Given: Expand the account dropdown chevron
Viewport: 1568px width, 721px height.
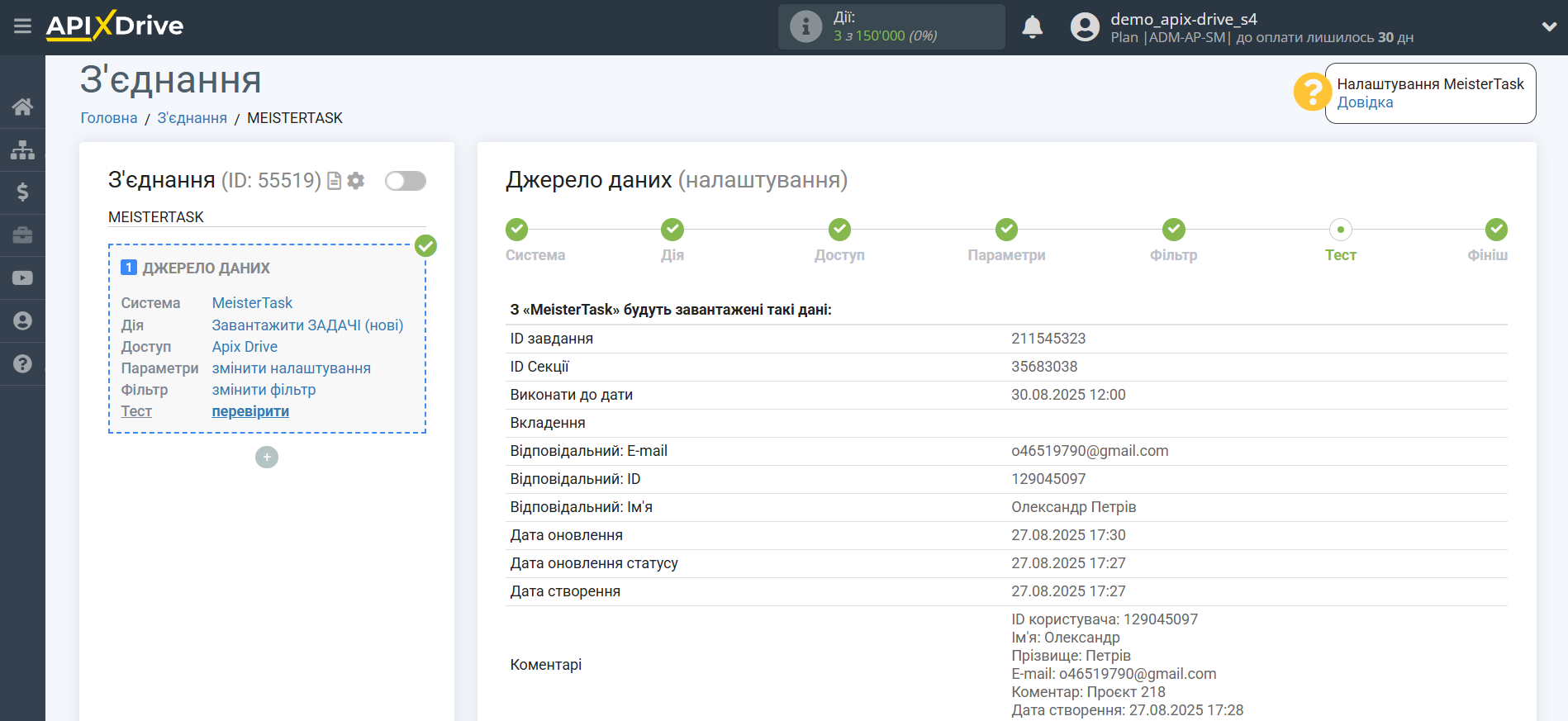Looking at the screenshot, I should coord(1549,26).
